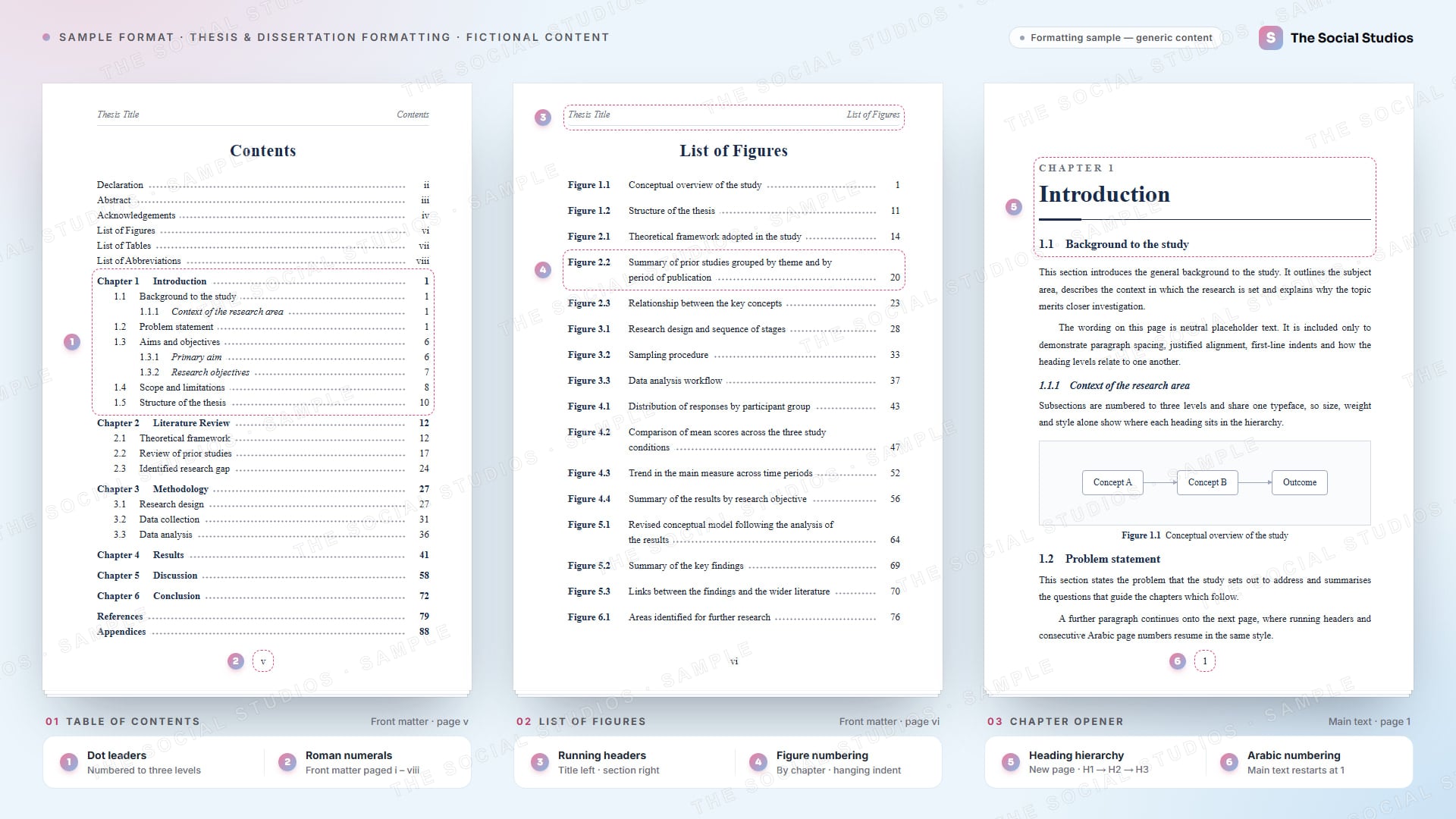Viewport: 1456px width, 819px height.
Task: Select the 'Abstract' contents entry
Action: 263,200
